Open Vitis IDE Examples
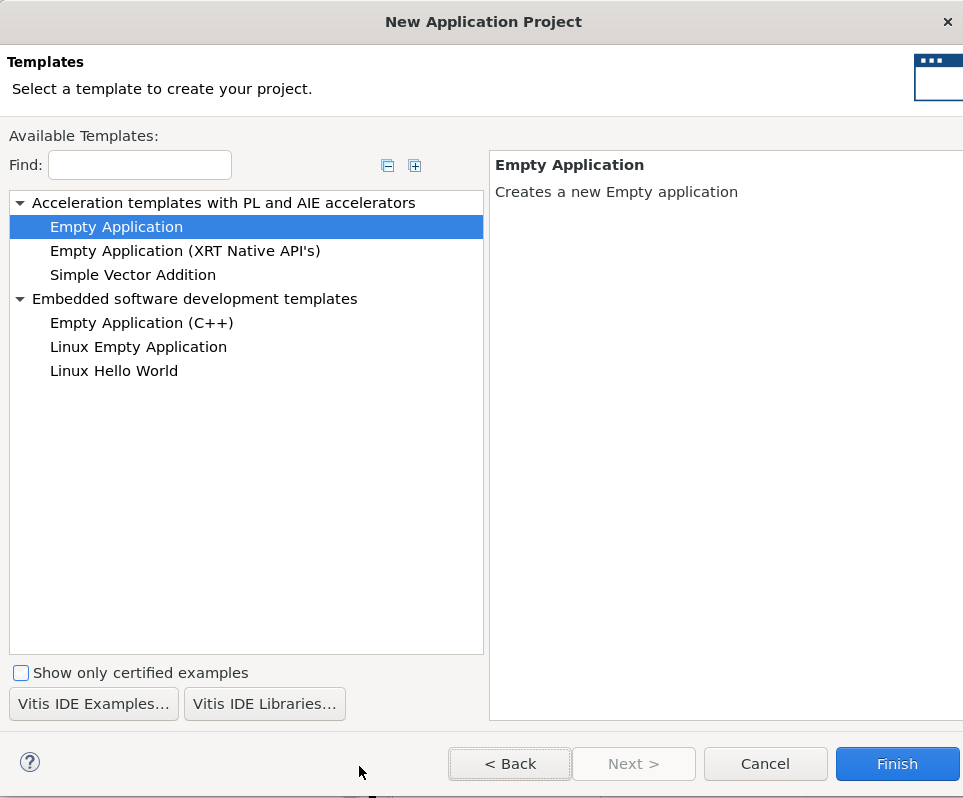The height and width of the screenshot is (798, 963). [94, 704]
